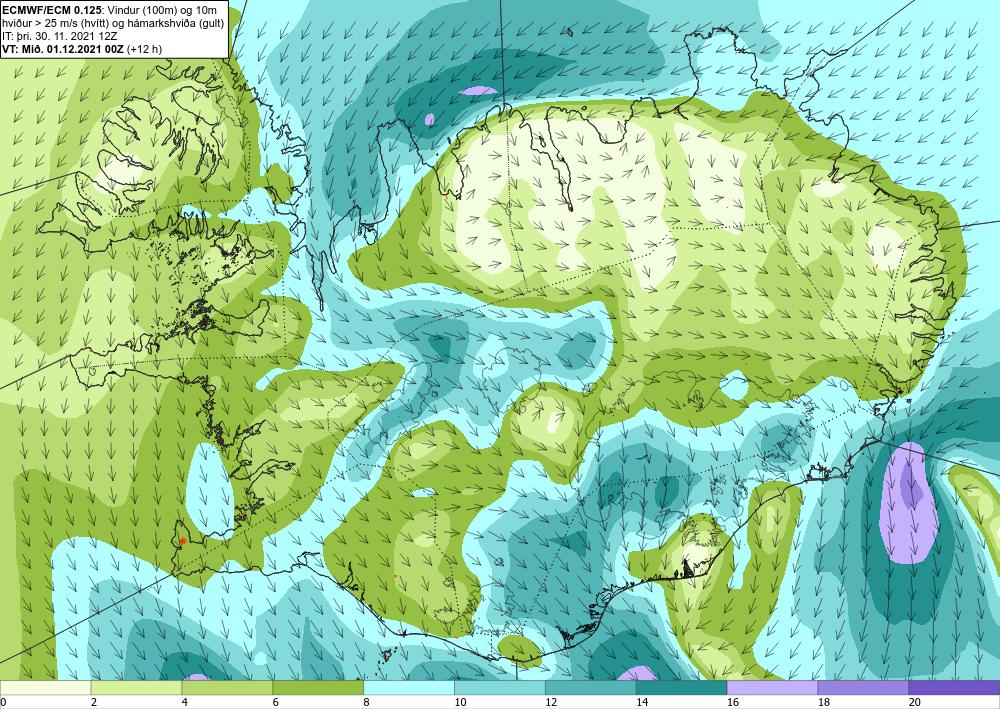Click the 6–8 m/s dark green legend swatch
Screen dimensions: 1000x709
(318, 688)
